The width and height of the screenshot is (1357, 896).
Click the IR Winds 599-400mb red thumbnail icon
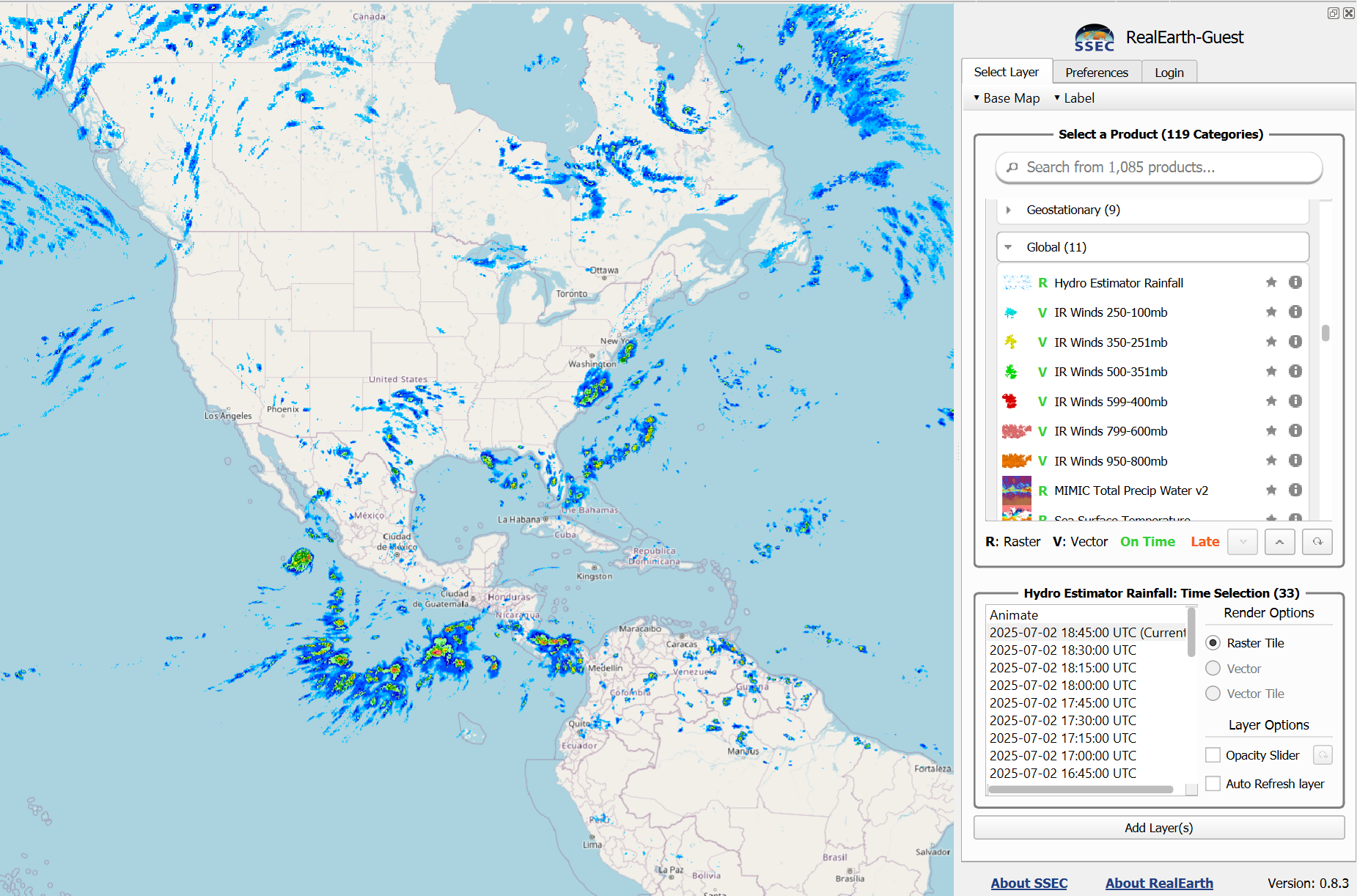coord(1010,401)
